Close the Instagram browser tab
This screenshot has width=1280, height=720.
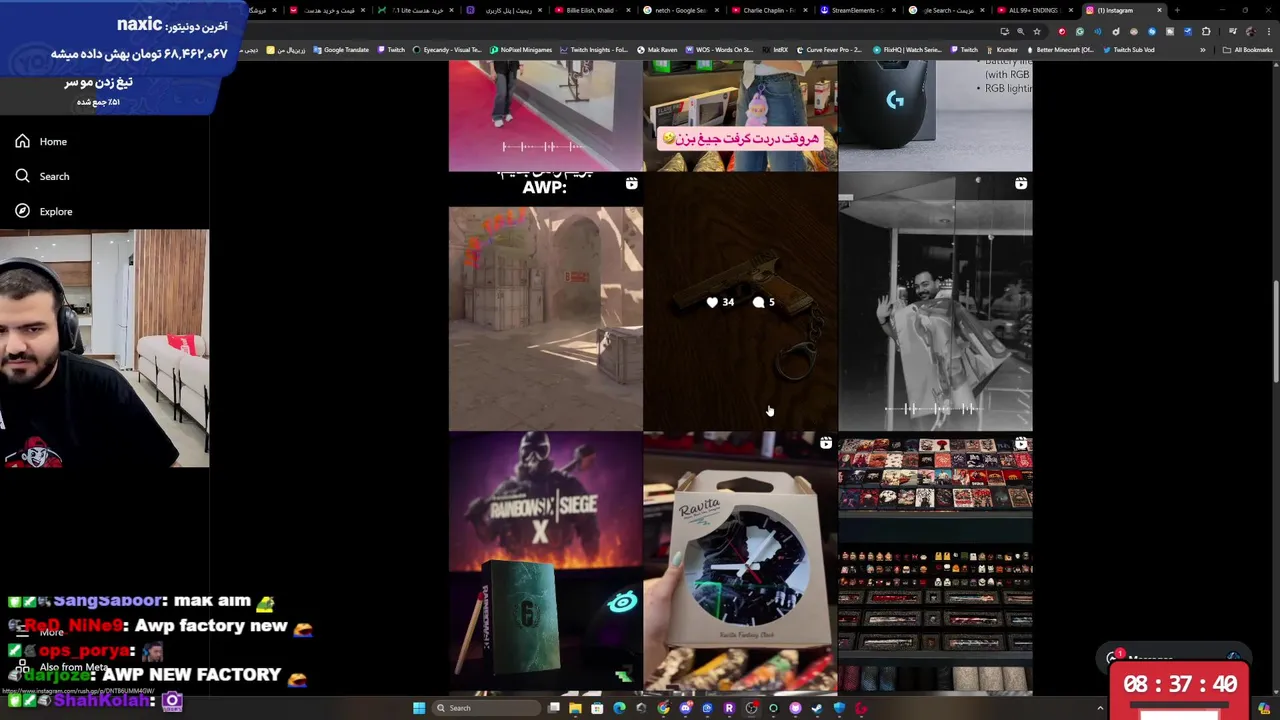pos(1159,10)
